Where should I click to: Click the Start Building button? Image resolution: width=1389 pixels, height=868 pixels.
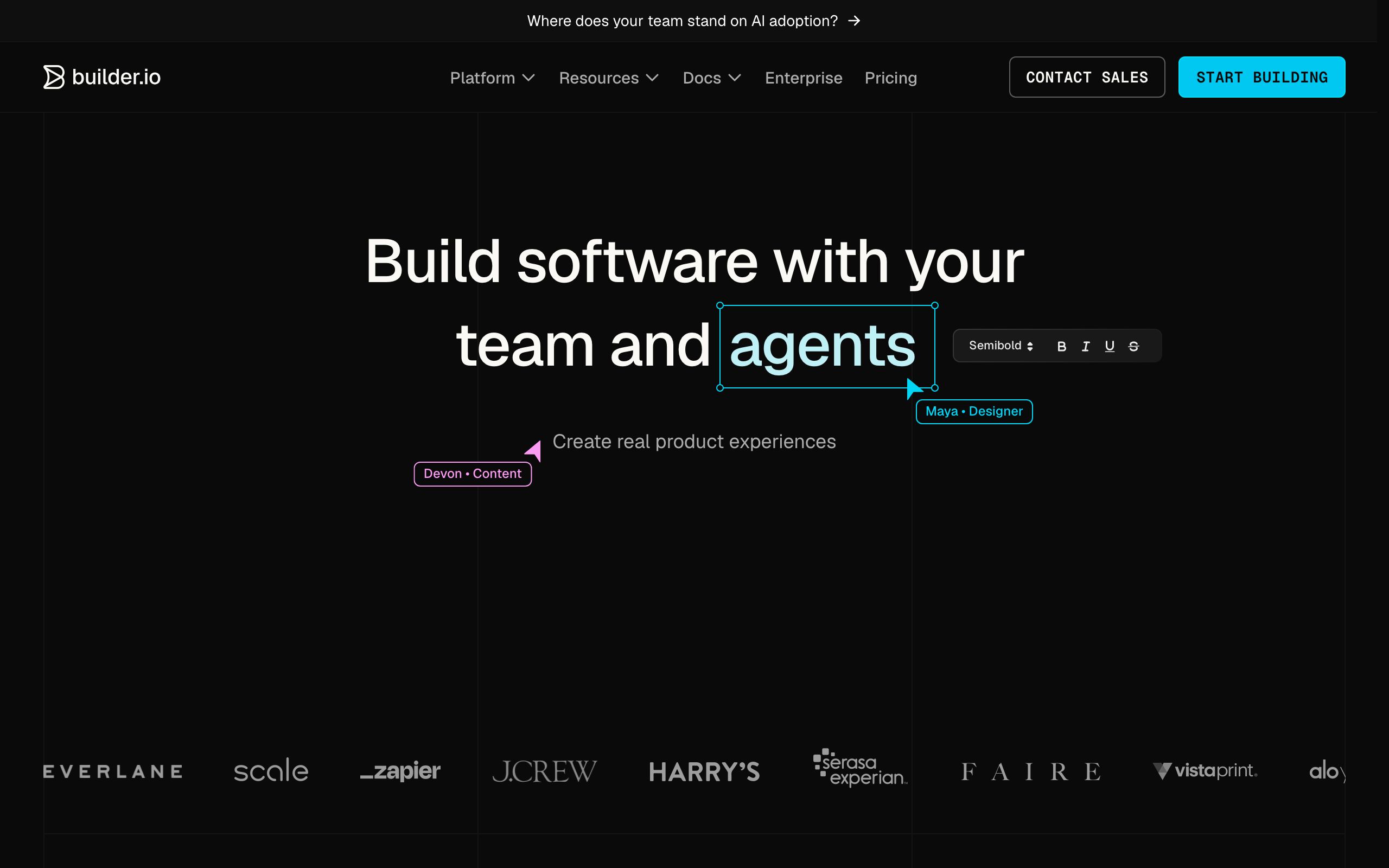[x=1261, y=77]
